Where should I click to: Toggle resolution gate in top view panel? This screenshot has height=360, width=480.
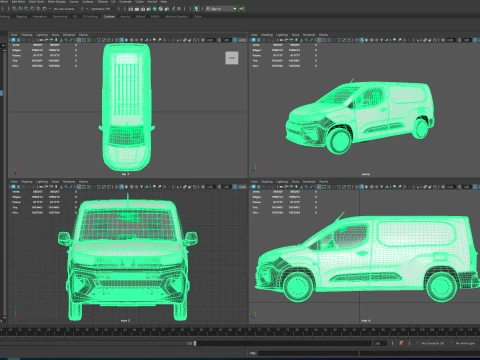[x=89, y=40]
